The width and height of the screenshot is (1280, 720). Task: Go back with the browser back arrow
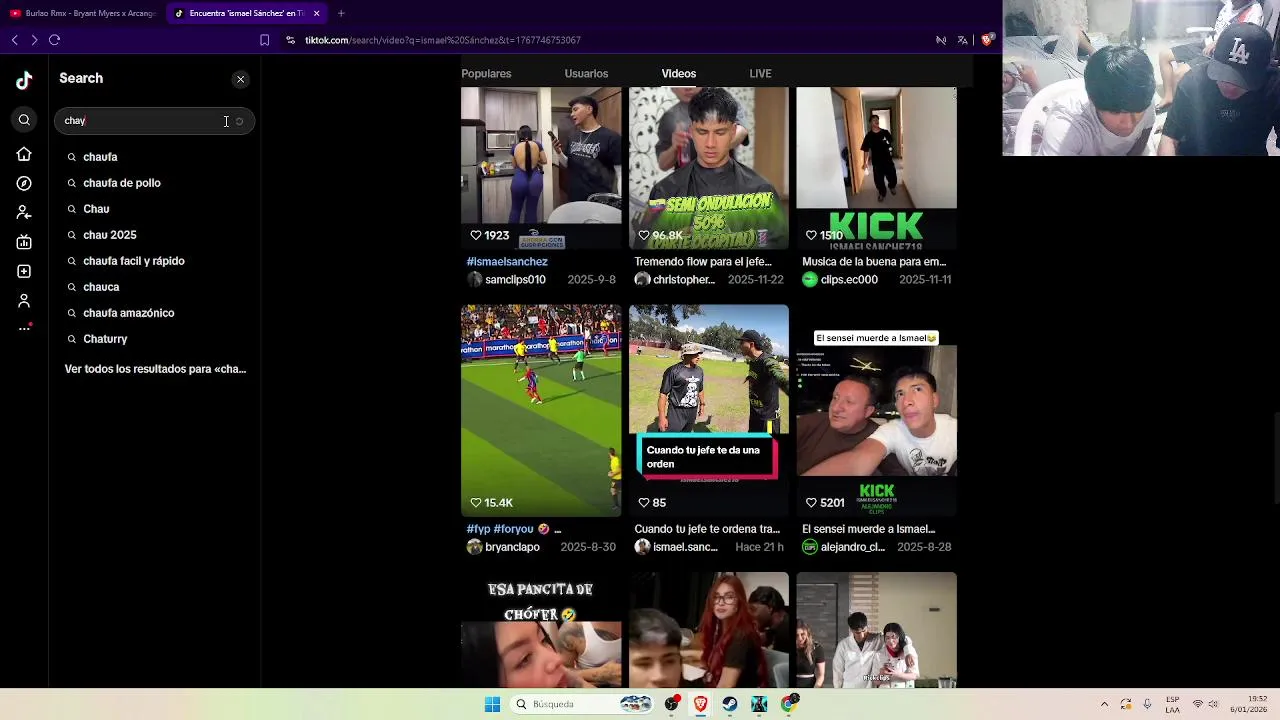15,40
